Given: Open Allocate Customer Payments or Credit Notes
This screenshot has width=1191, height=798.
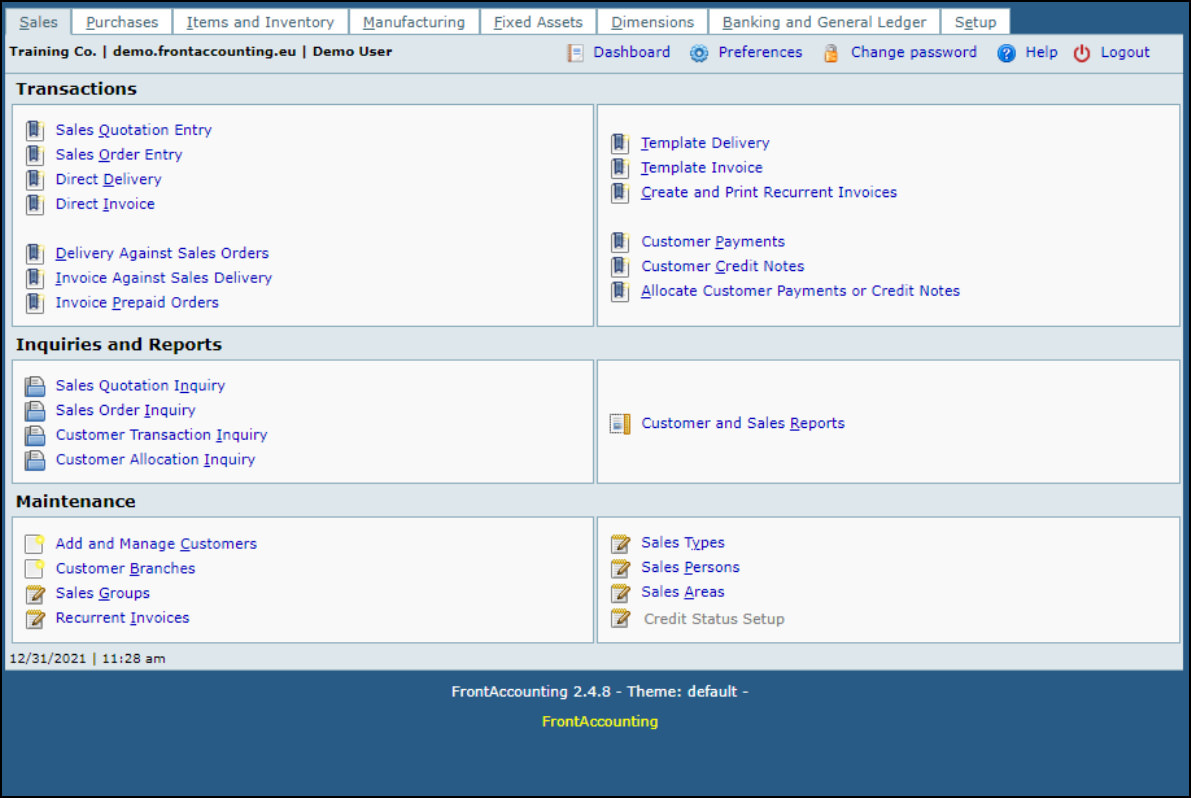Looking at the screenshot, I should click(x=800, y=291).
